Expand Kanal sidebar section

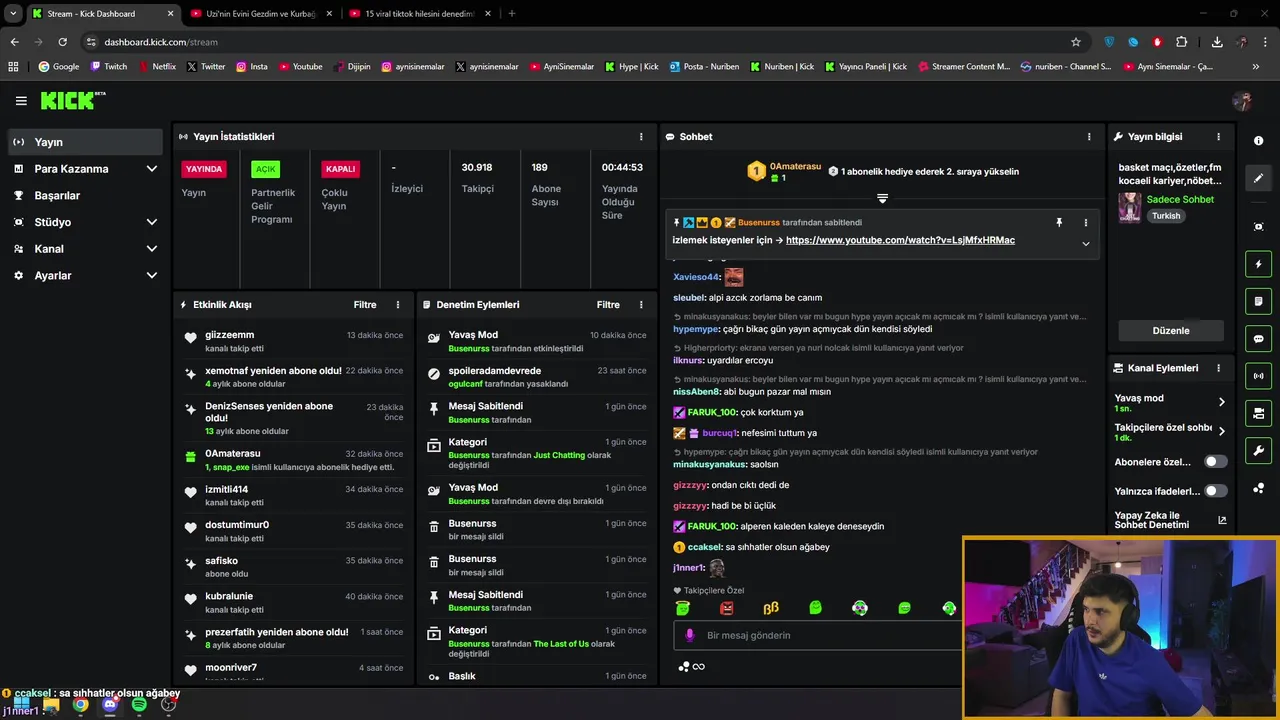click(152, 249)
